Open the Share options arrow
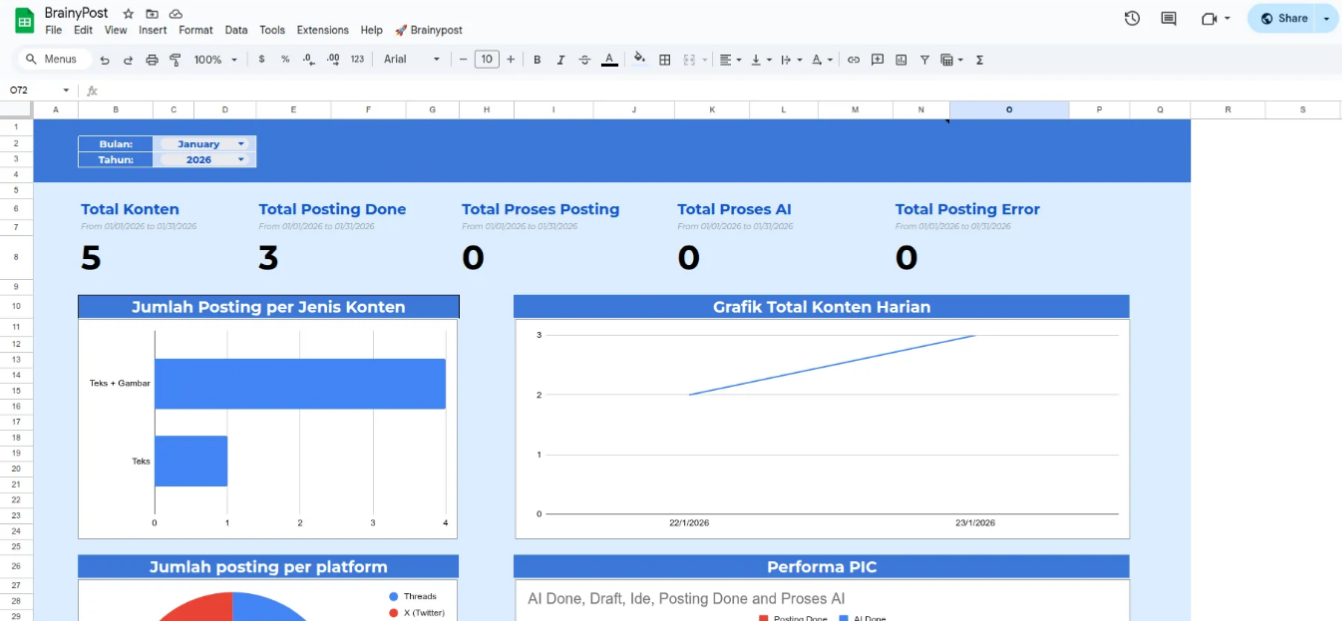This screenshot has height=621, width=1342. (x=1329, y=18)
